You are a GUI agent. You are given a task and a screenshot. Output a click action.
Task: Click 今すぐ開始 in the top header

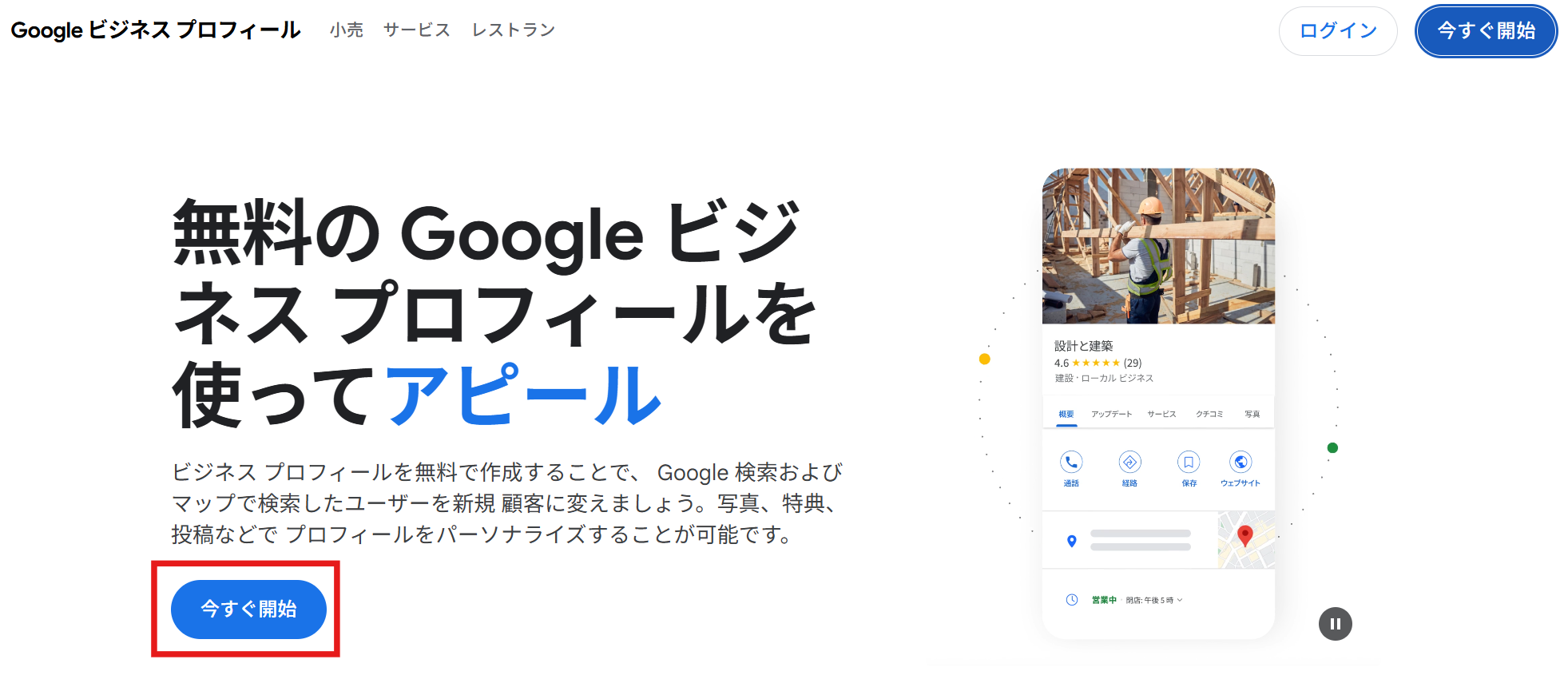[1486, 31]
